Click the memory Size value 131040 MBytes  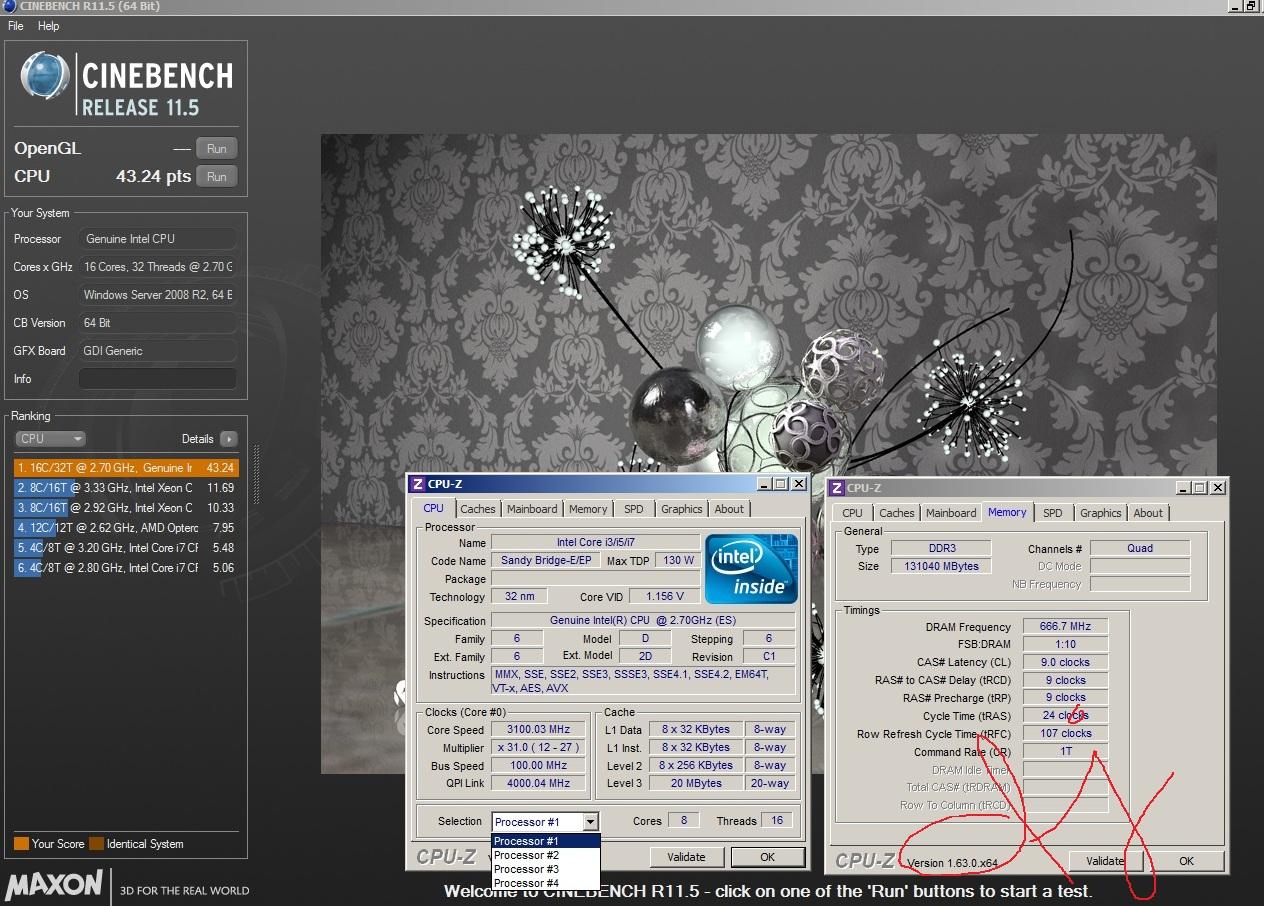941,566
